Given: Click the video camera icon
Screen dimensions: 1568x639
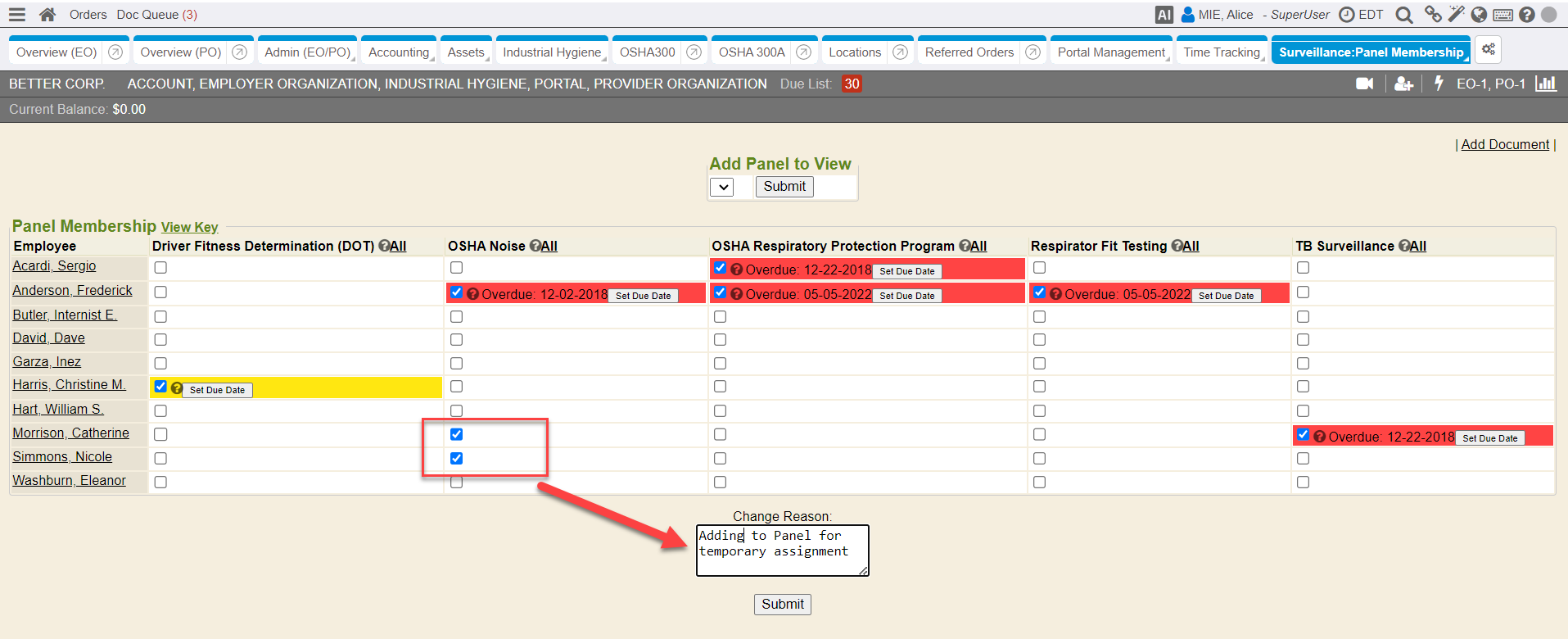Looking at the screenshot, I should (x=1364, y=84).
